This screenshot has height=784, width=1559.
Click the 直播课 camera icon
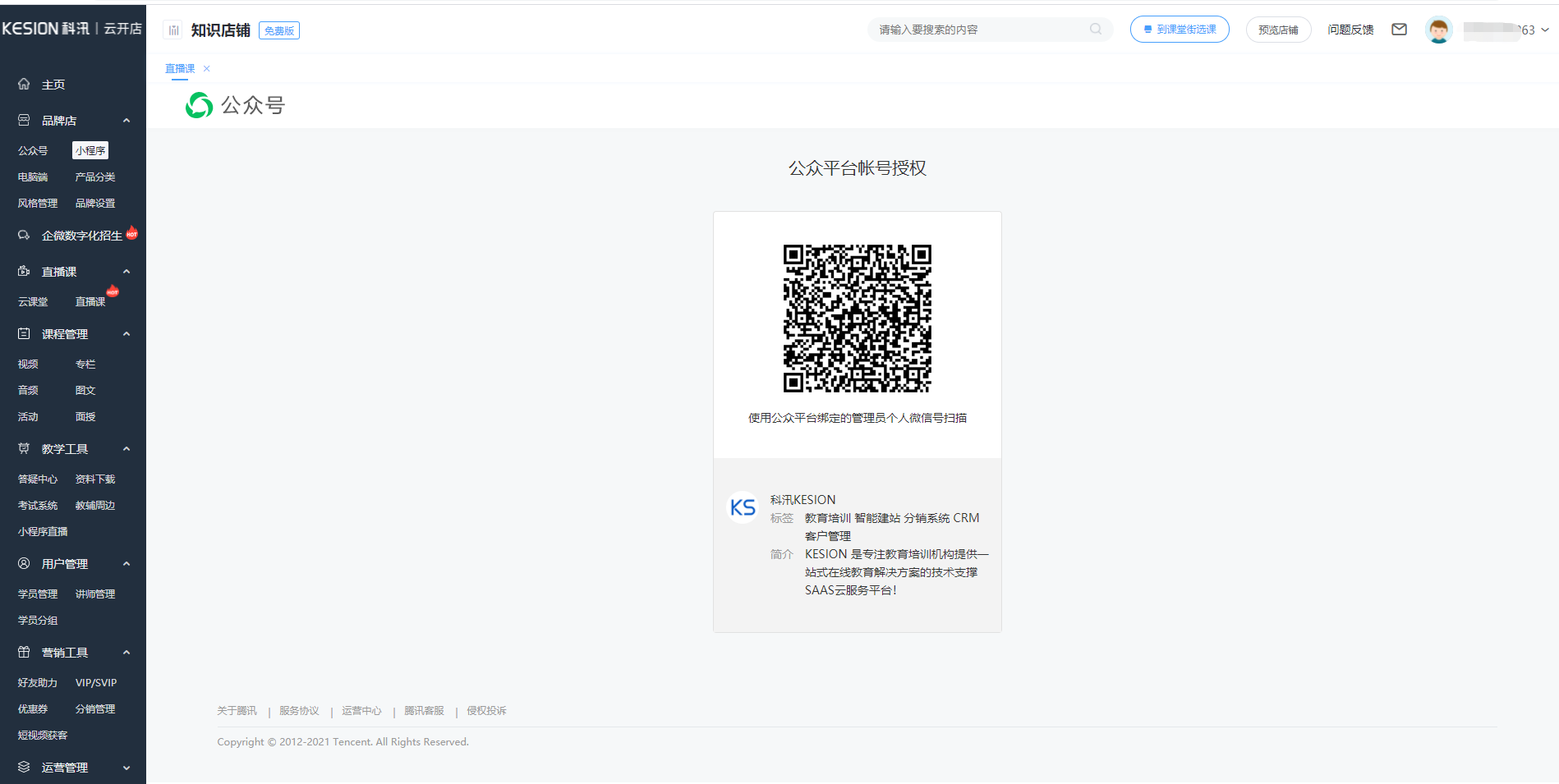click(x=24, y=271)
